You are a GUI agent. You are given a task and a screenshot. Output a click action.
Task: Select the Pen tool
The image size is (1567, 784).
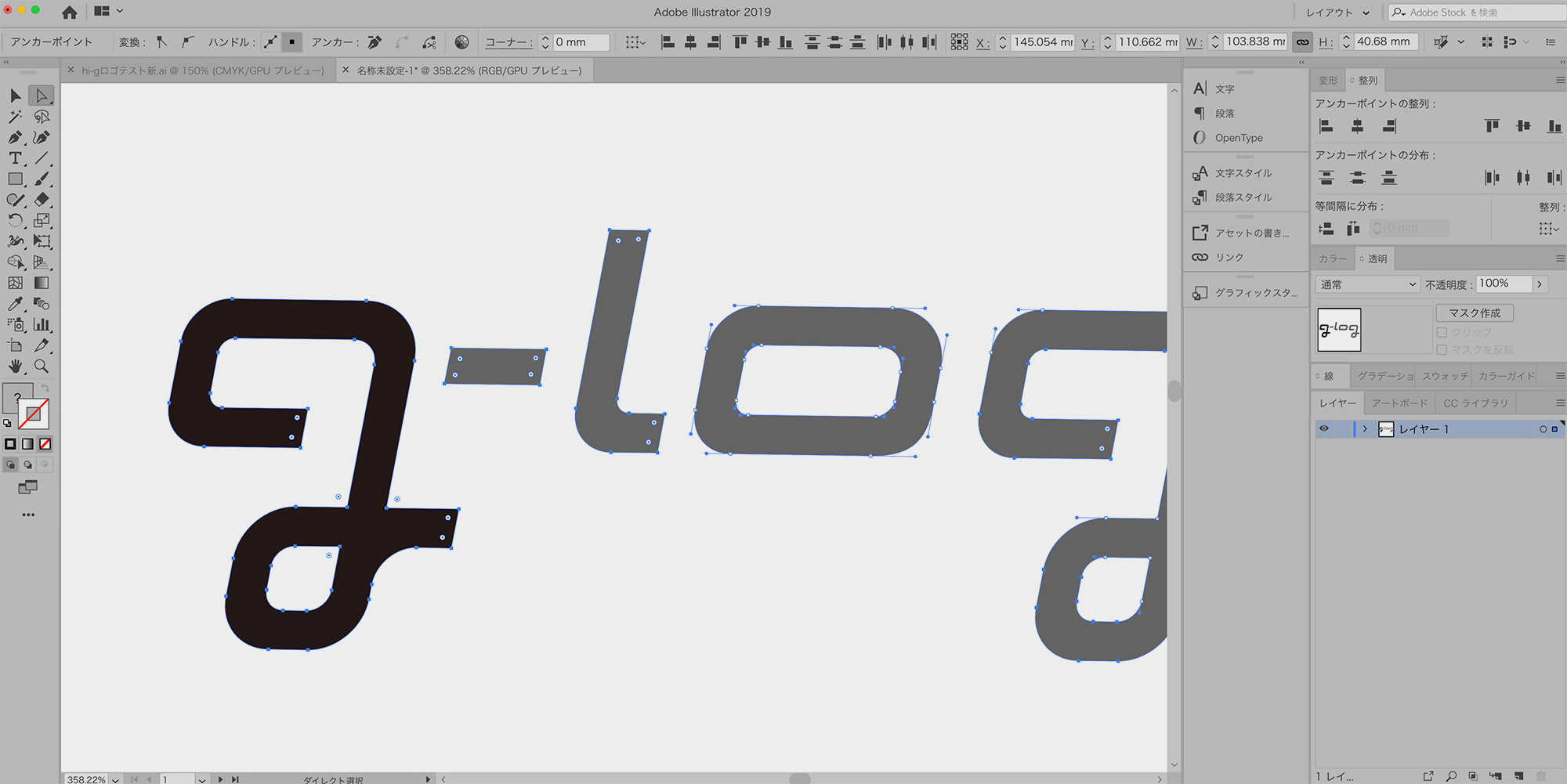click(x=16, y=137)
